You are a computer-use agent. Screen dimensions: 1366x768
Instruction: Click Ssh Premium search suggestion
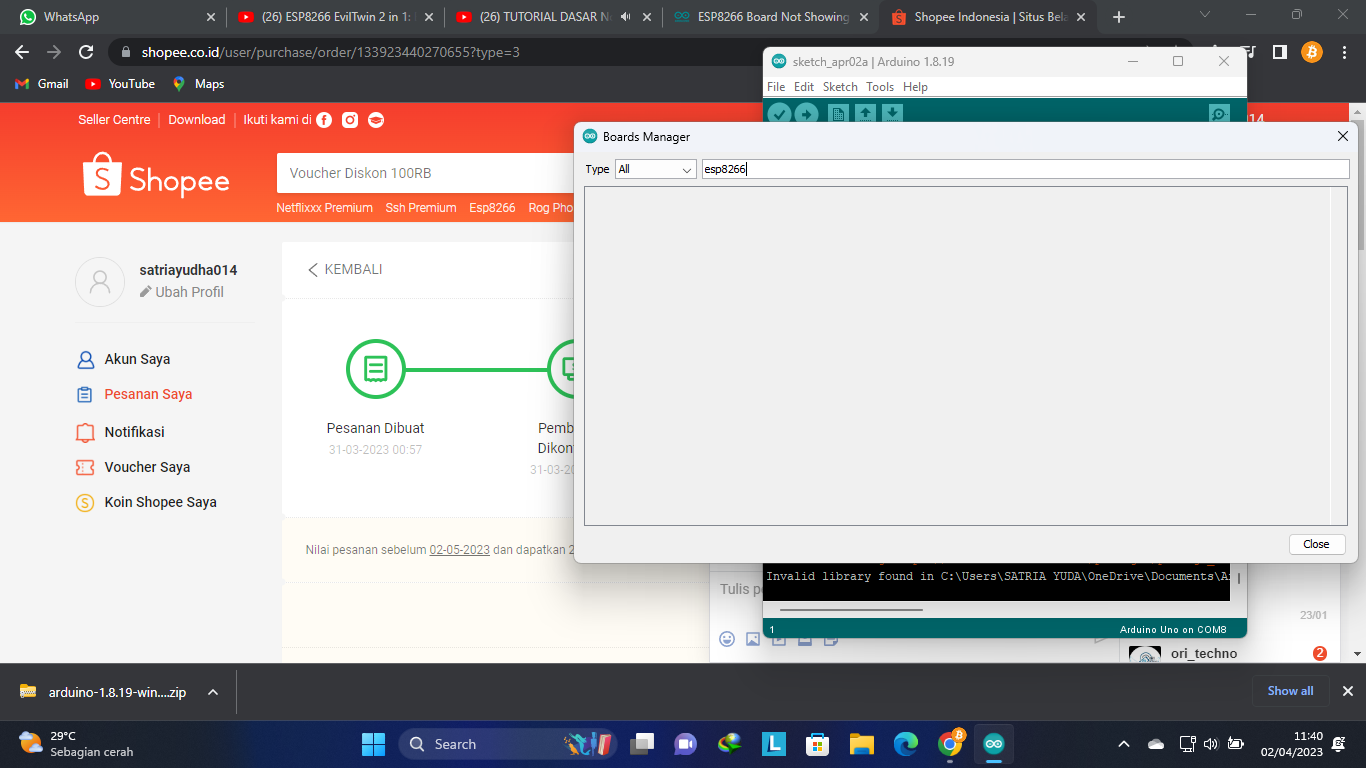(421, 208)
